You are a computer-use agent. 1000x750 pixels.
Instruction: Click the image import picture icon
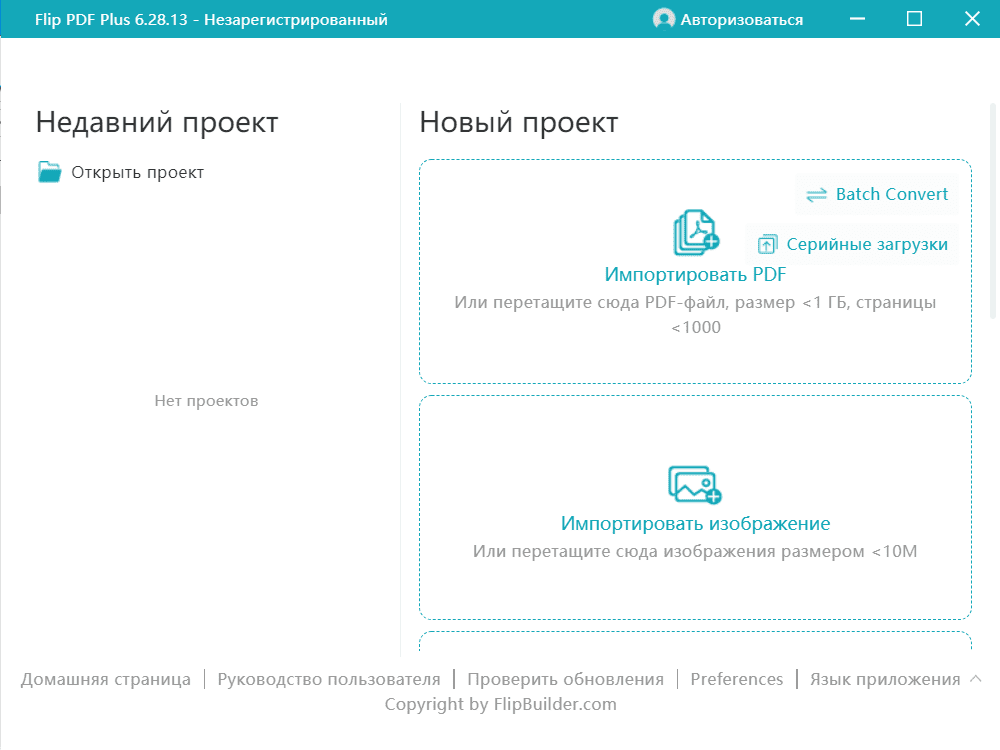(x=695, y=485)
